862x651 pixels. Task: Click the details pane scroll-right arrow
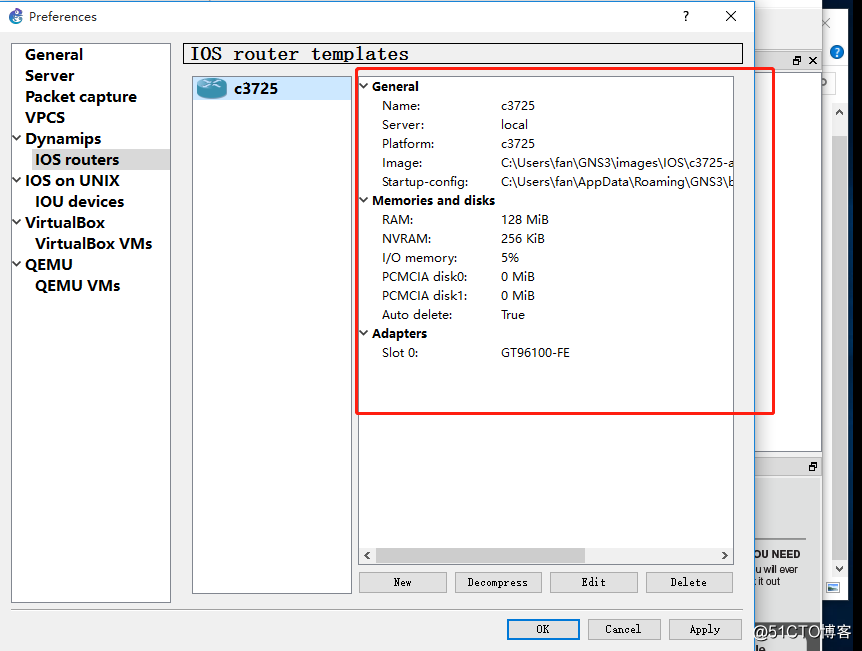point(725,555)
